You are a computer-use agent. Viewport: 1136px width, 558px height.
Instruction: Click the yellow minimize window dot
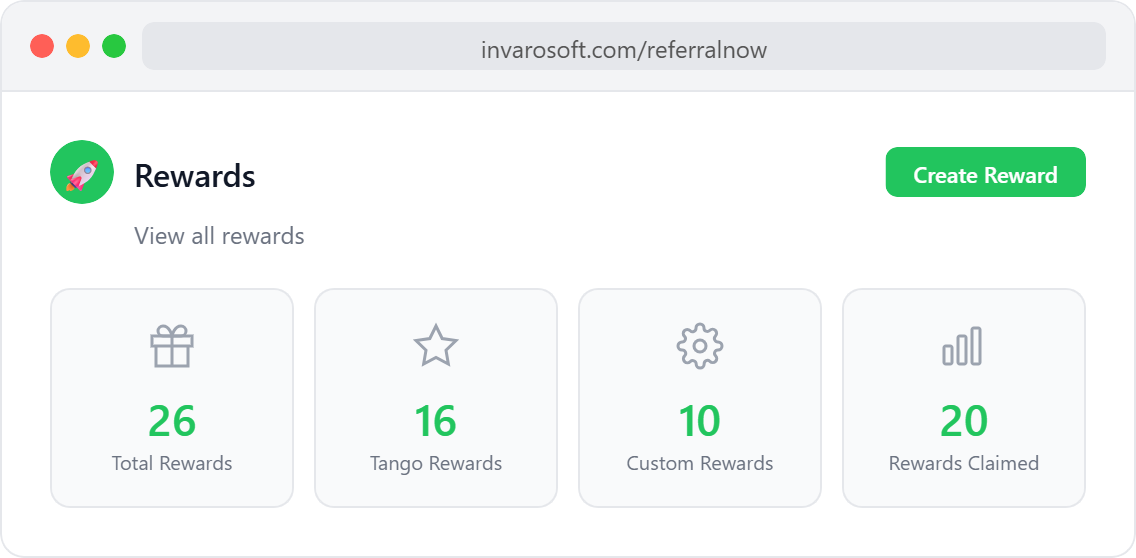click(x=78, y=46)
